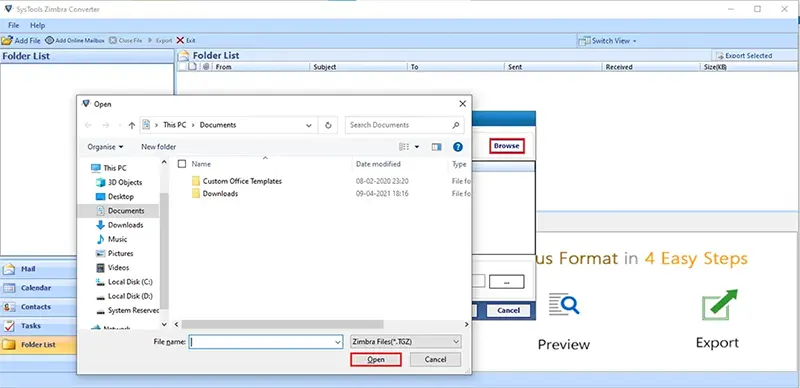Image resolution: width=800 pixels, height=388 pixels.
Task: Click the red Exit icon
Action: [181, 40]
